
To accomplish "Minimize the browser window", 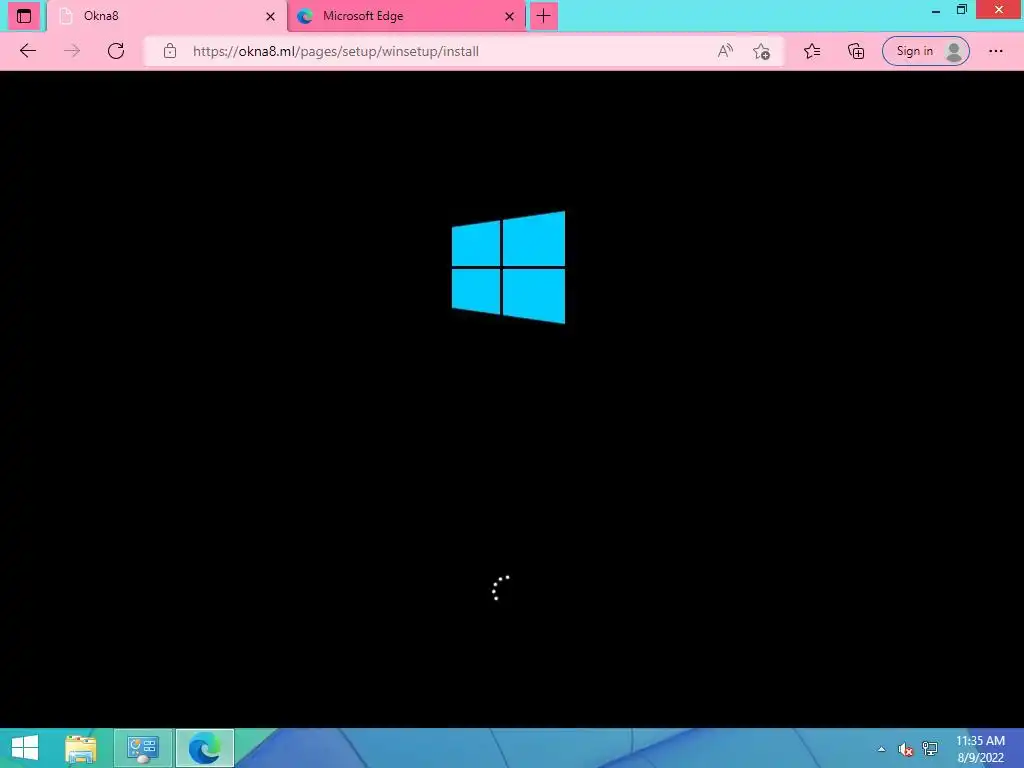I will click(936, 10).
